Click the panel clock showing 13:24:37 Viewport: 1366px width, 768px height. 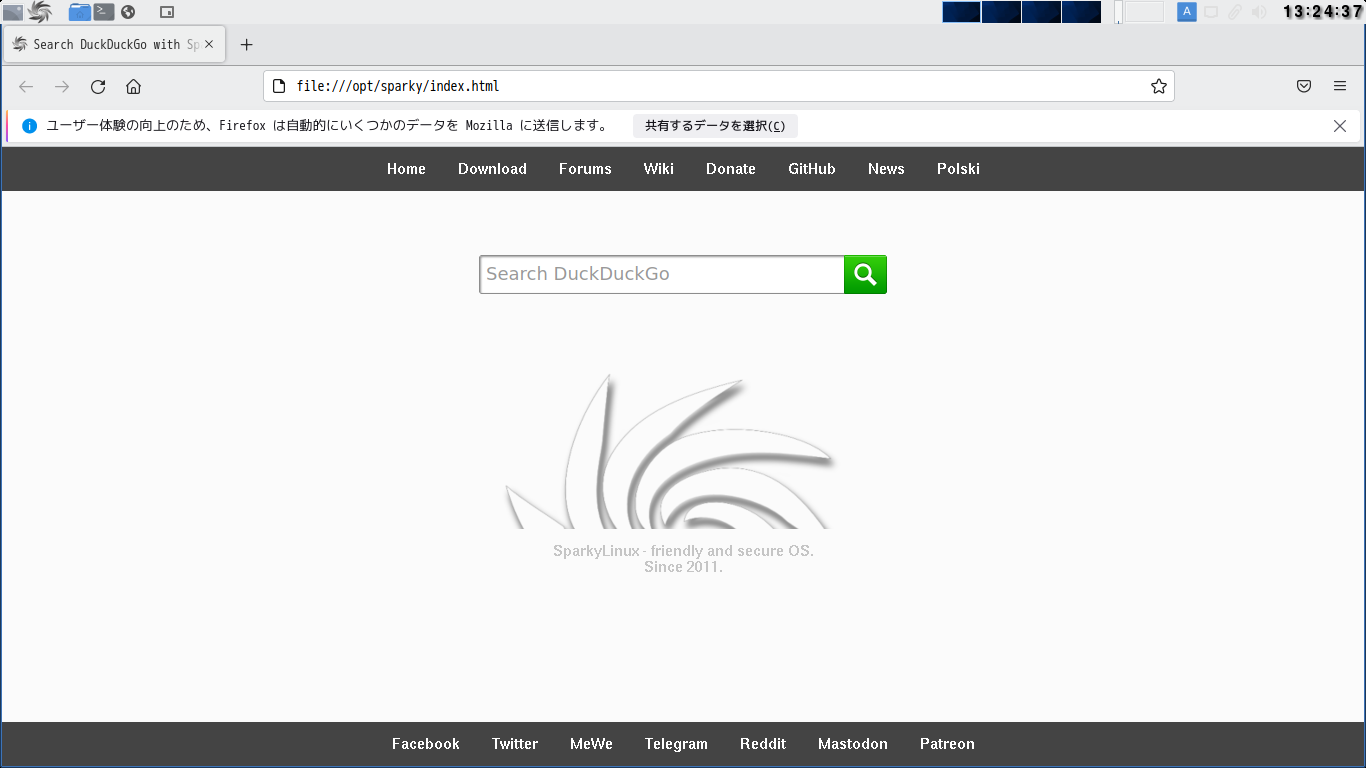(x=1324, y=12)
